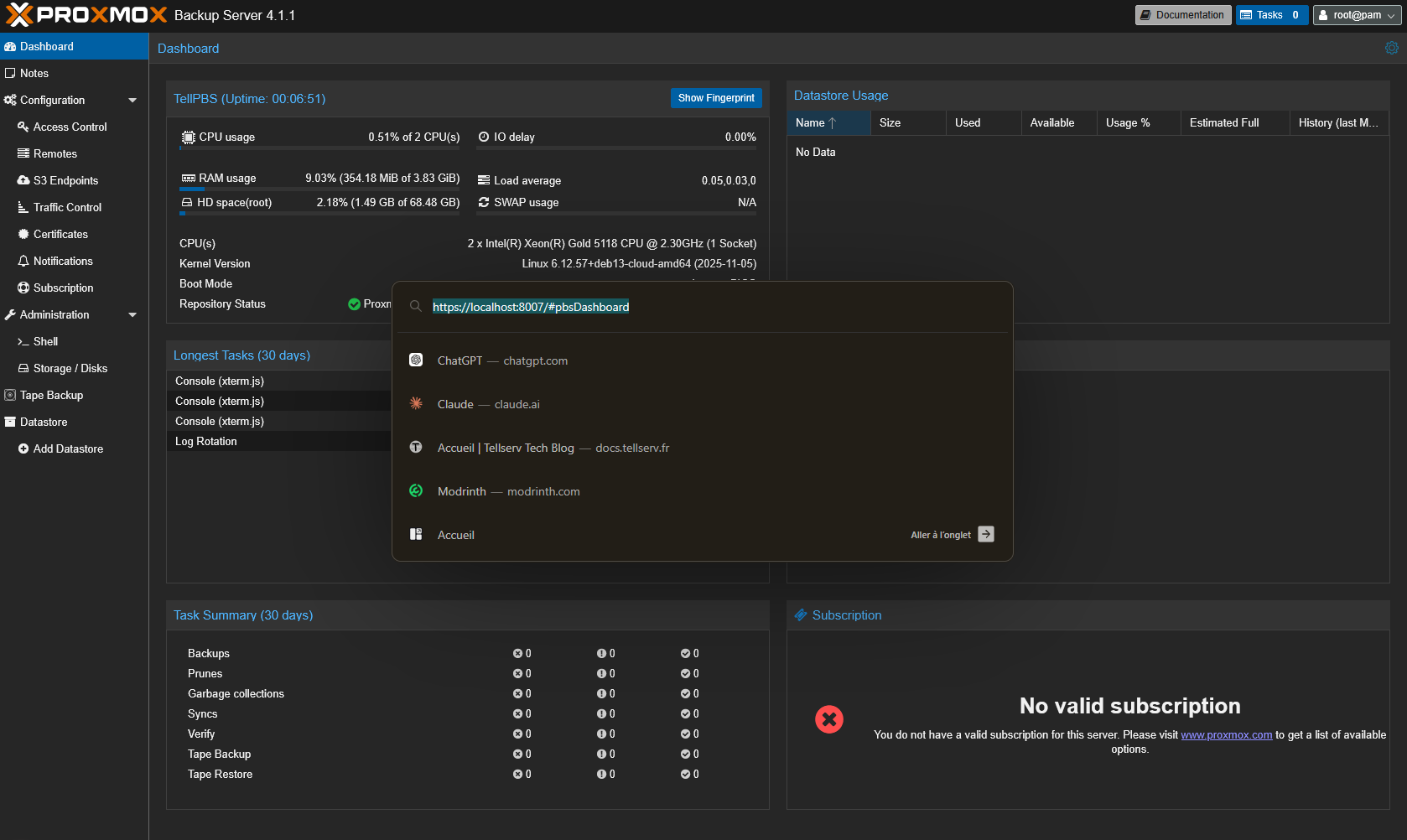Select Traffic Control in sidebar
The image size is (1407, 840).
click(67, 207)
